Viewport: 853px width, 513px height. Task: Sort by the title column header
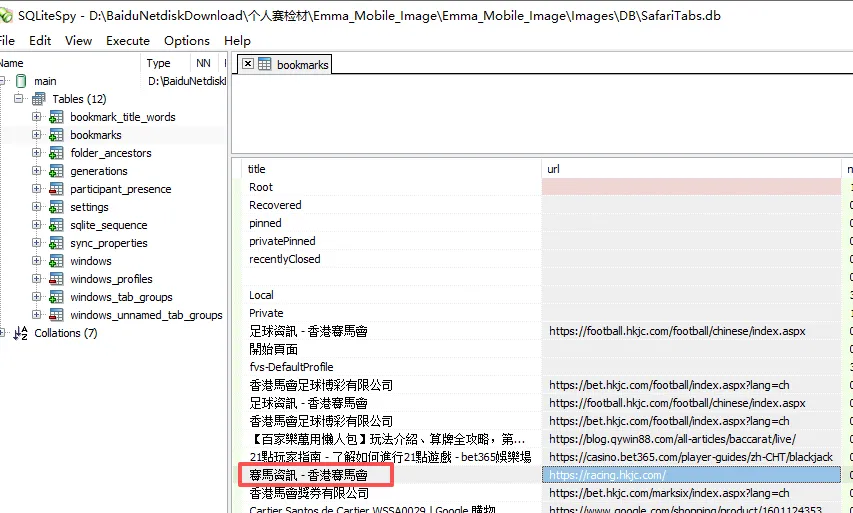[x=391, y=169]
